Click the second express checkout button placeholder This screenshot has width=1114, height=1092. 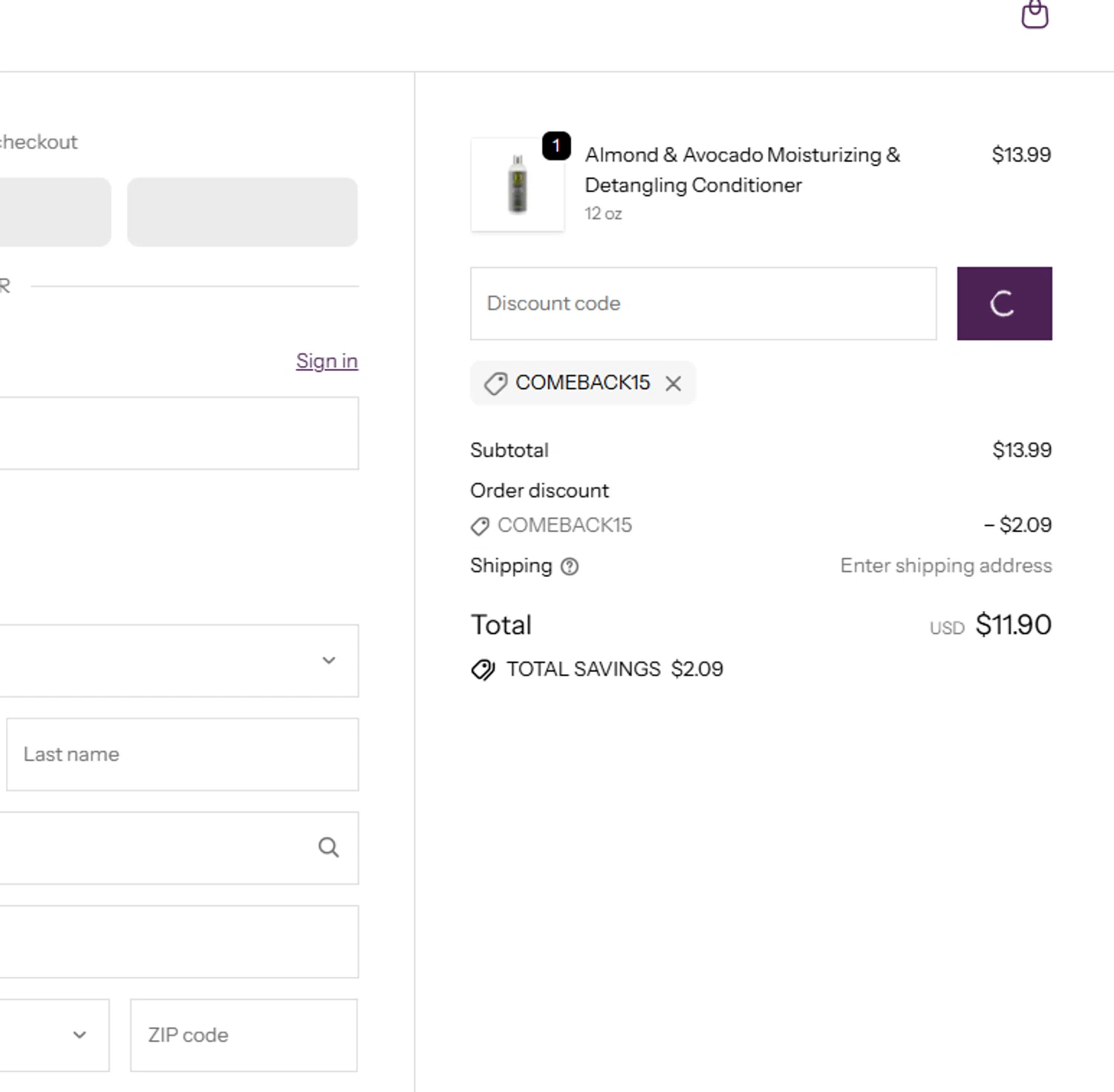[242, 212]
